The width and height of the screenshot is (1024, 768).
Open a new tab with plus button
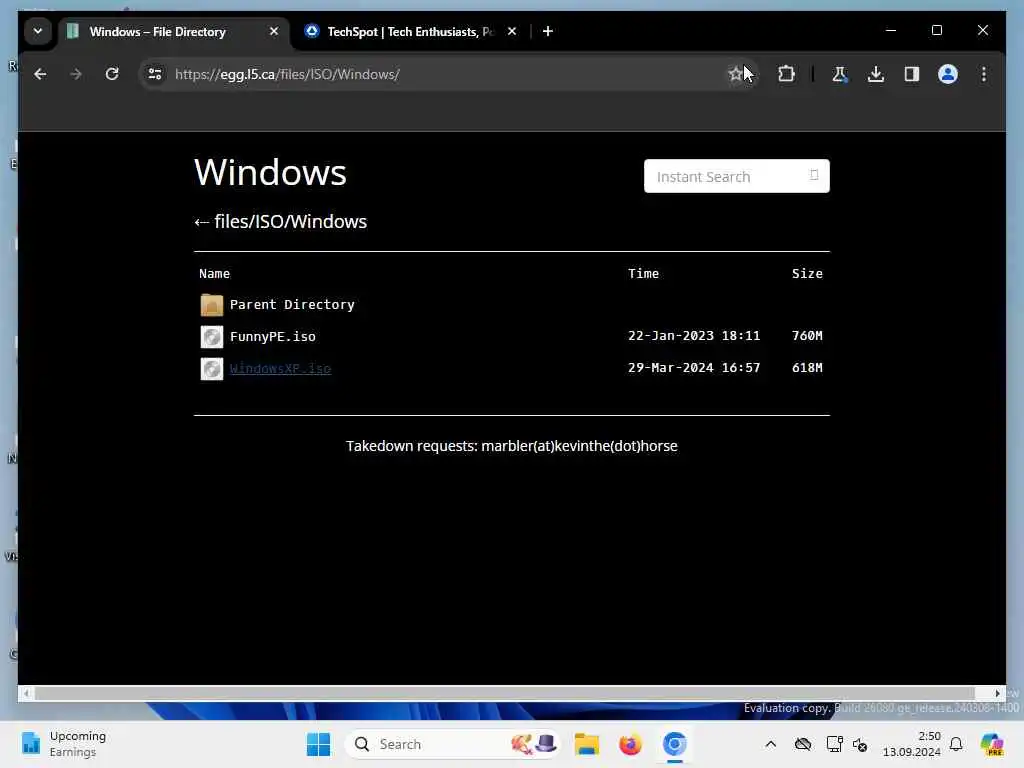click(x=548, y=31)
